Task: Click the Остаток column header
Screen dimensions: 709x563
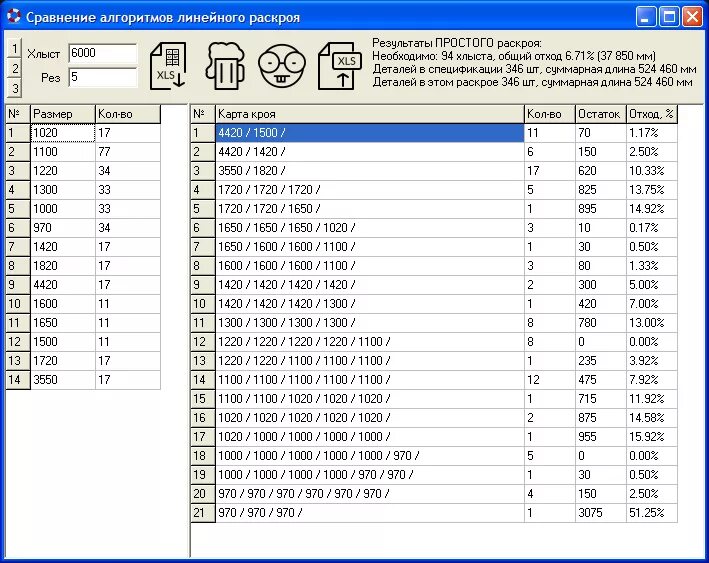Action: click(x=601, y=114)
